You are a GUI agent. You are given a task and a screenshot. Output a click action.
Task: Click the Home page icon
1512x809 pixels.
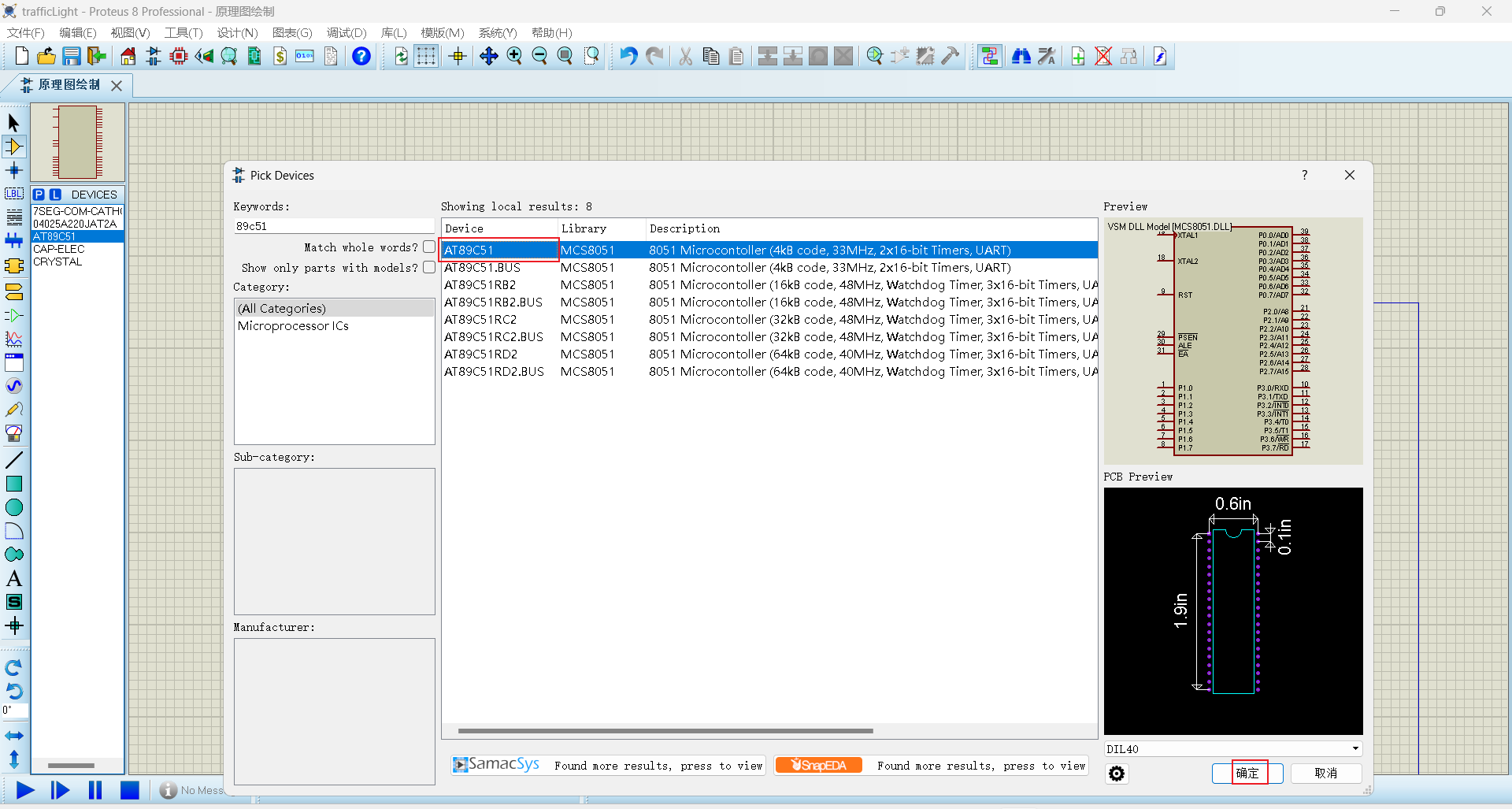click(x=128, y=56)
